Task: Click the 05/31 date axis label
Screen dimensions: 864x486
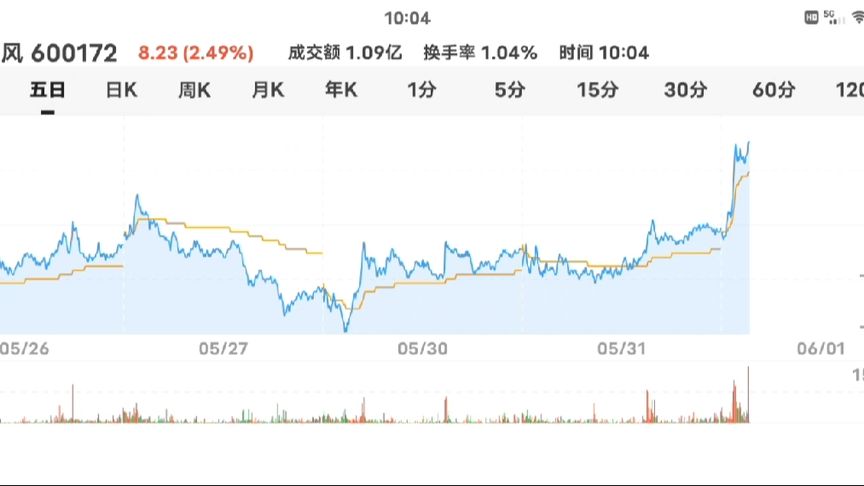Action: (622, 349)
